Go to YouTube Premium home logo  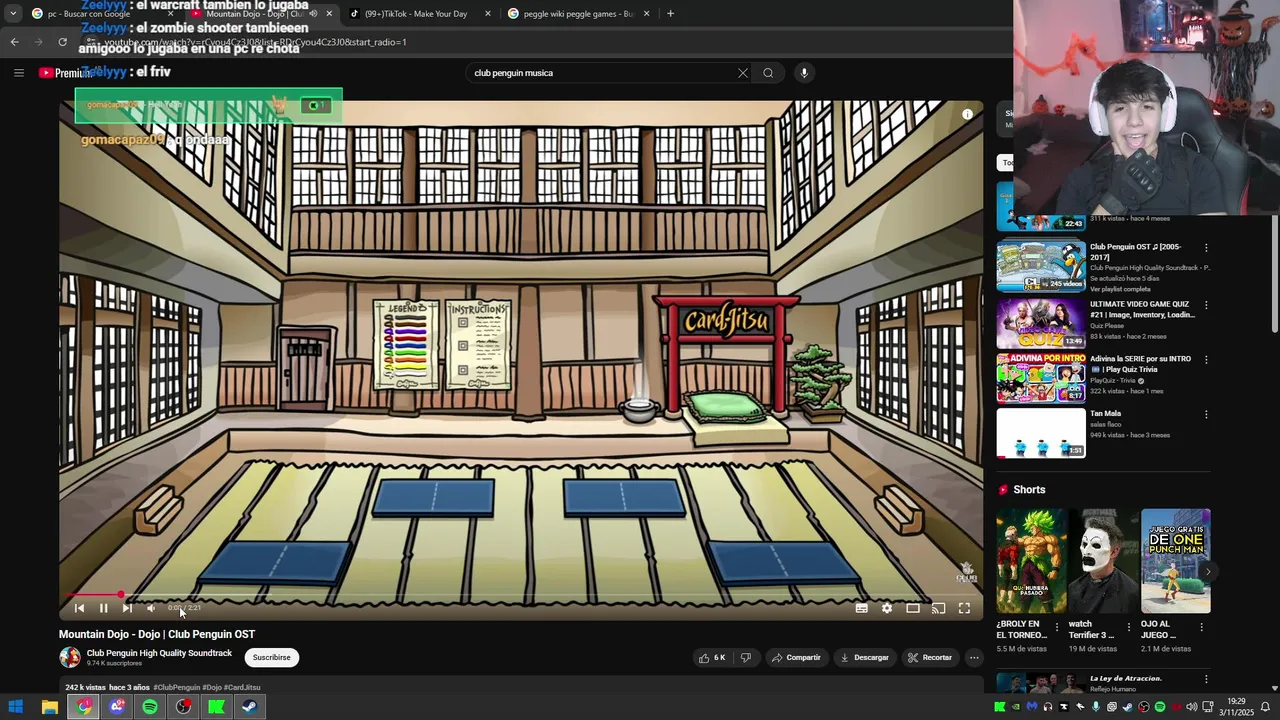pyautogui.click(x=65, y=72)
